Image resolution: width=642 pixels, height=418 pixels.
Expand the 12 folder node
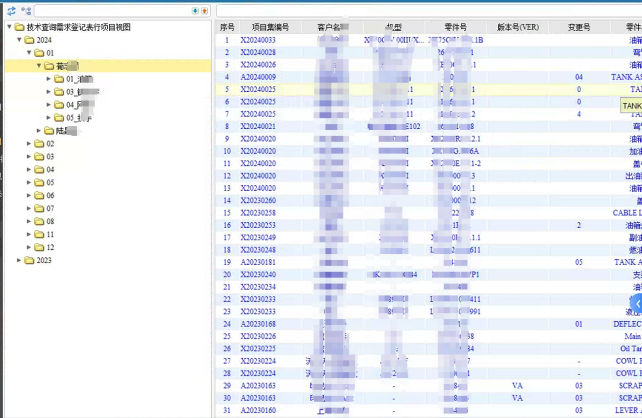click(29, 247)
